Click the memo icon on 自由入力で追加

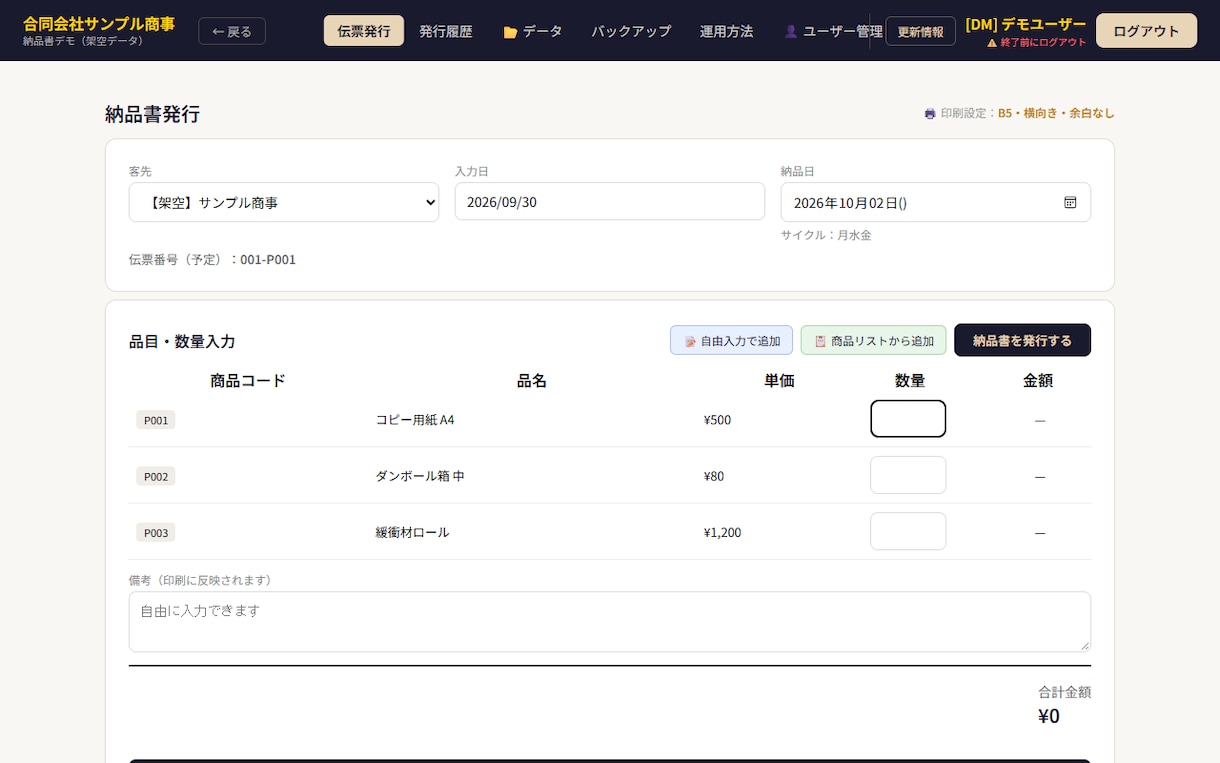coord(690,341)
